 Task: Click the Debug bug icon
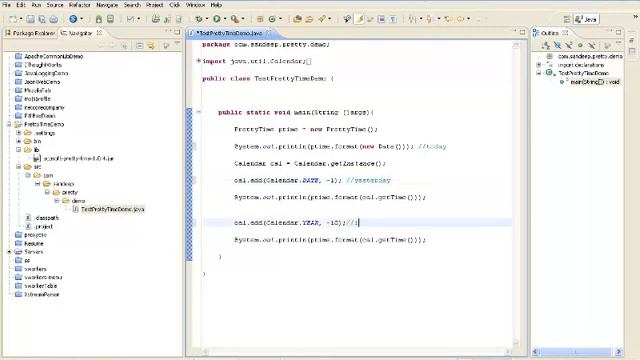coord(199,19)
